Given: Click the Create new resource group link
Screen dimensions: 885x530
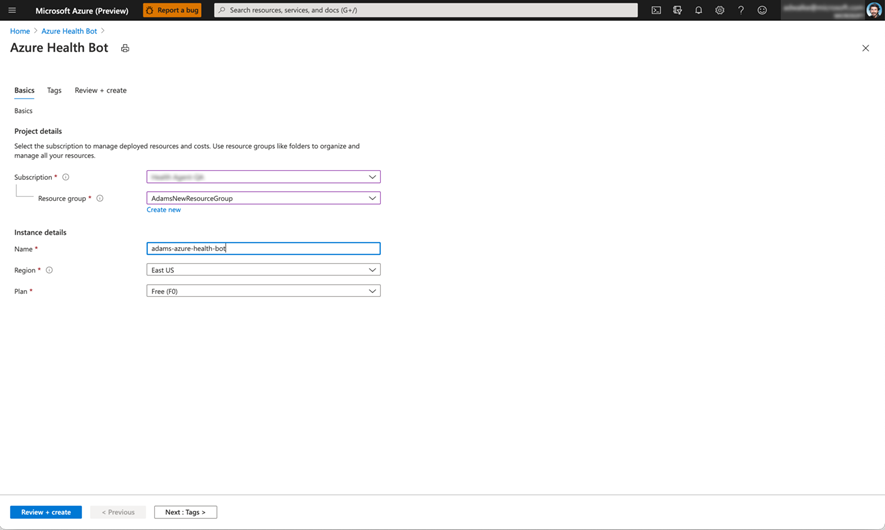Looking at the screenshot, I should click(164, 210).
